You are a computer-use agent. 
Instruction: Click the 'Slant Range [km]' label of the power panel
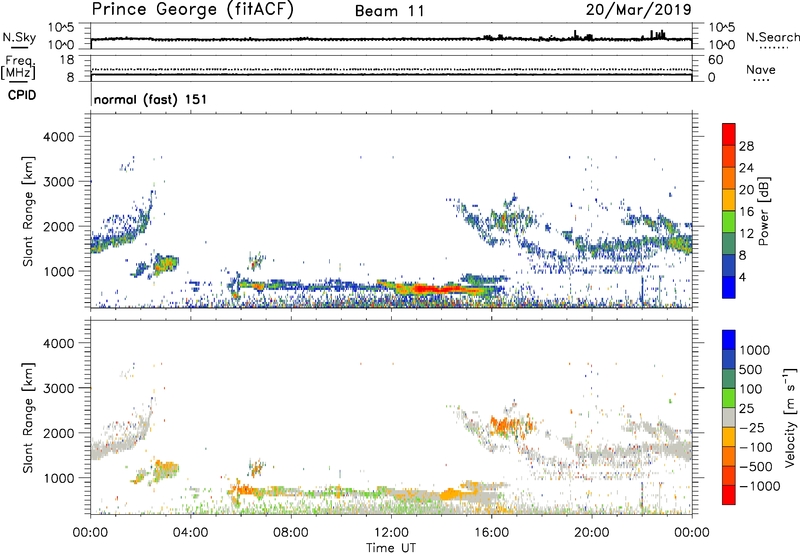coord(28,211)
